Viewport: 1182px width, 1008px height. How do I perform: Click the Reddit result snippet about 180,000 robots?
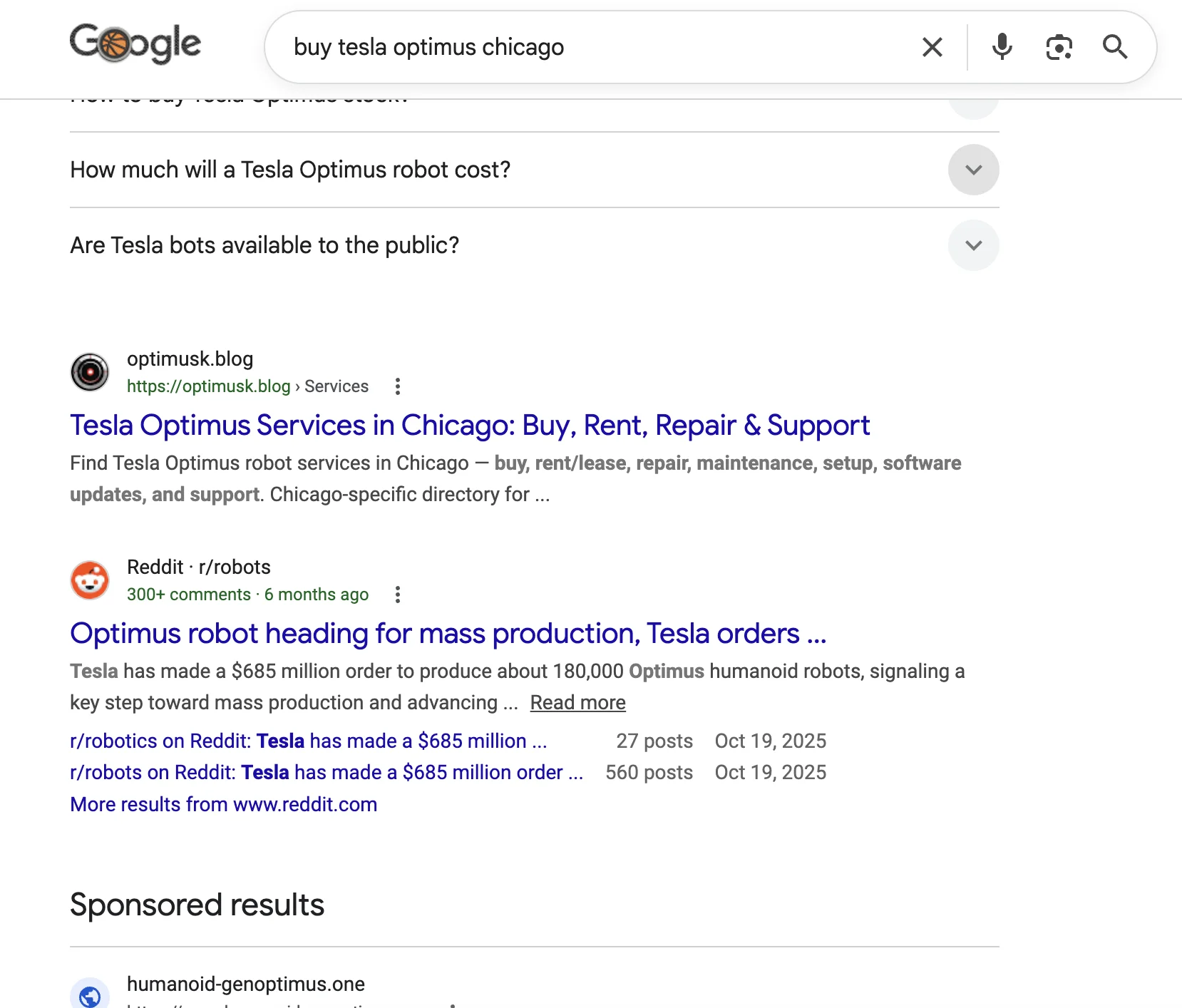point(518,687)
